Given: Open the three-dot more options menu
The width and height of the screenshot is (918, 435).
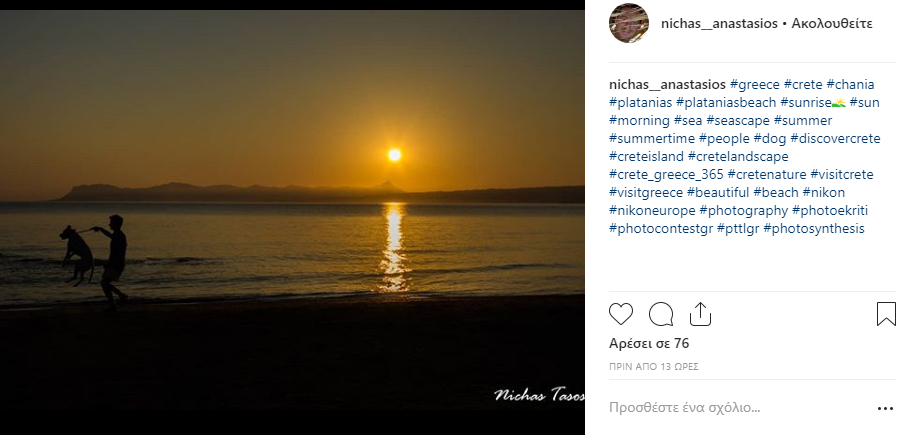Looking at the screenshot, I should click(884, 409).
